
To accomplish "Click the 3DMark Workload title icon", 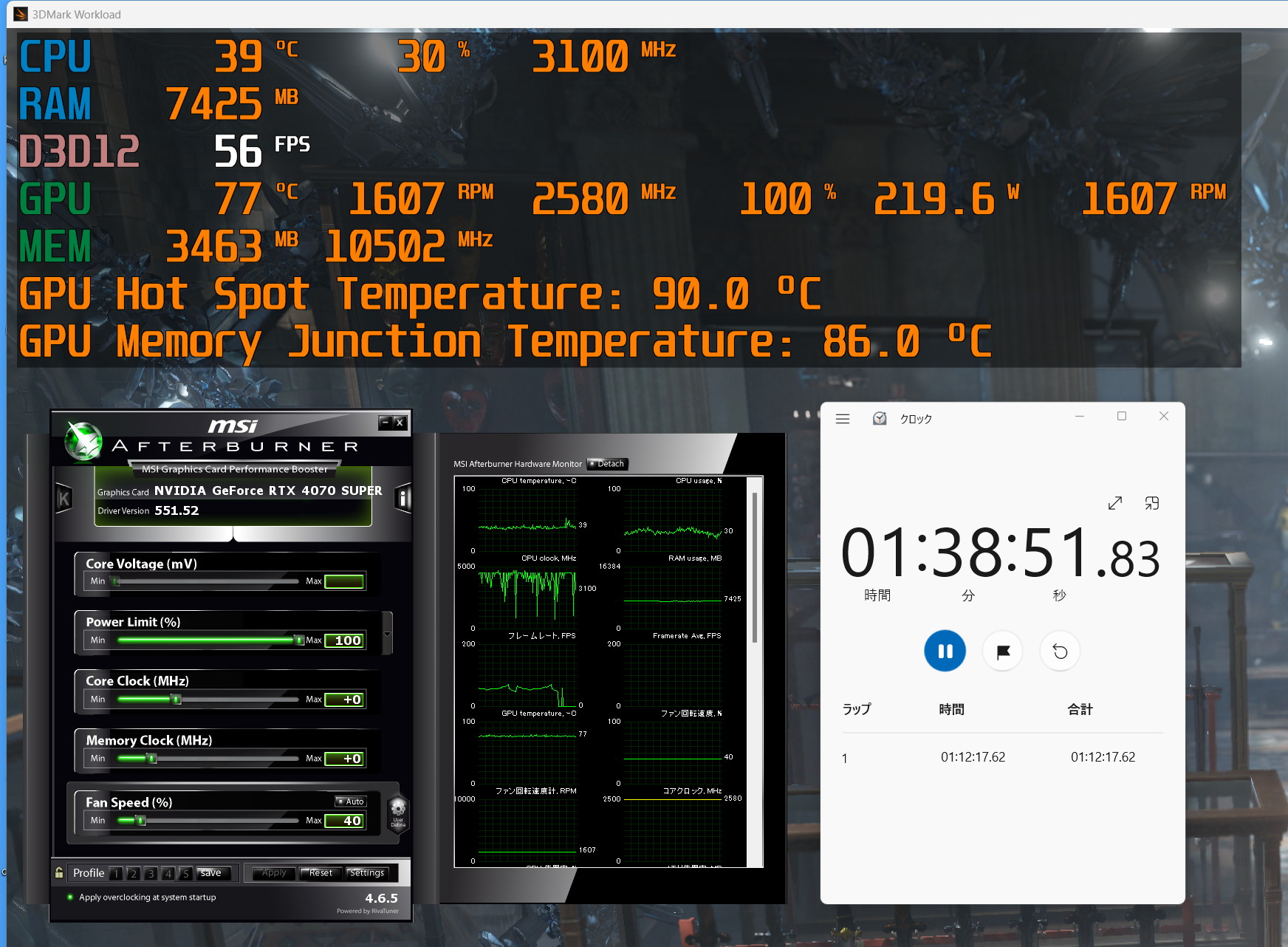I will tap(21, 14).
